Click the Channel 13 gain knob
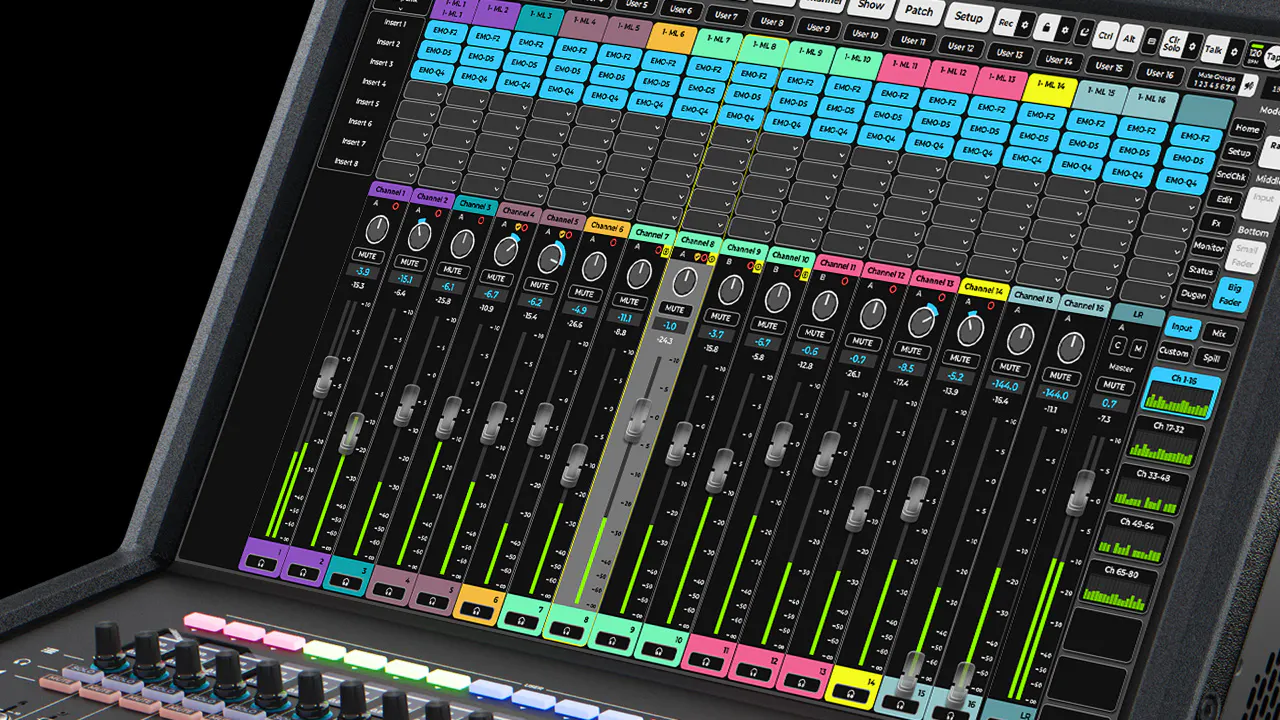This screenshot has width=1280, height=720. [921, 321]
